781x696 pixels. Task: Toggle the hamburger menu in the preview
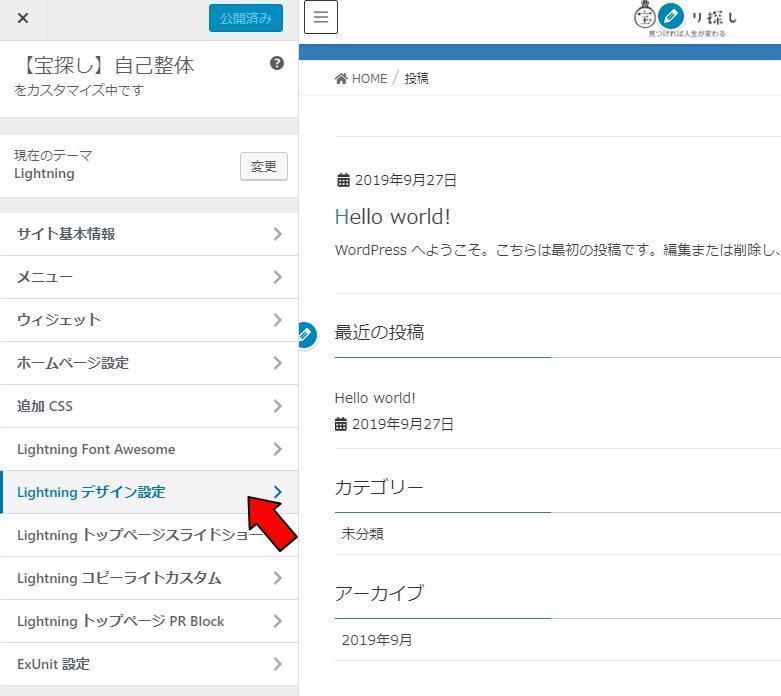[x=321, y=17]
